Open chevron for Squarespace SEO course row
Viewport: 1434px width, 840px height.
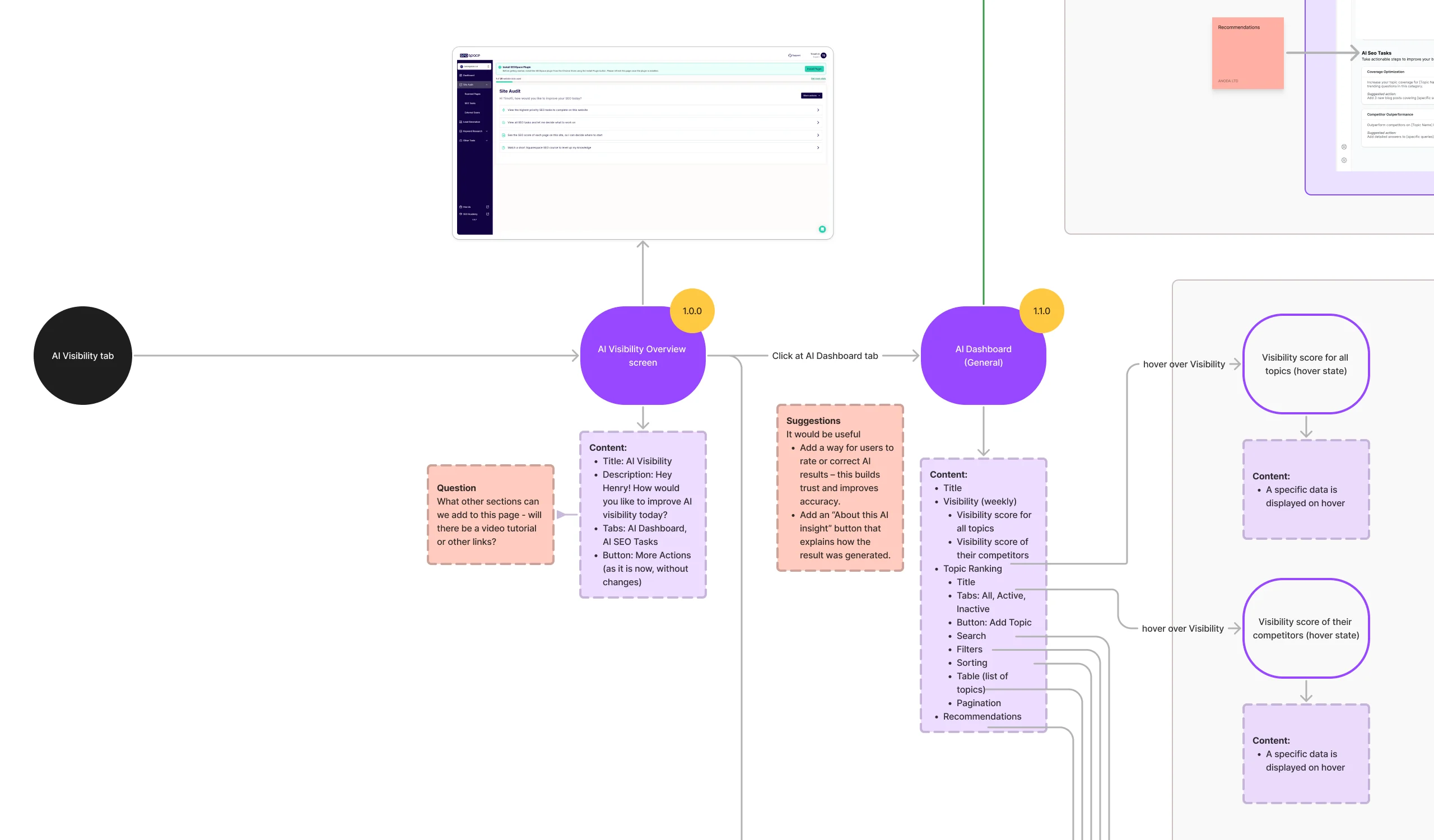(818, 148)
